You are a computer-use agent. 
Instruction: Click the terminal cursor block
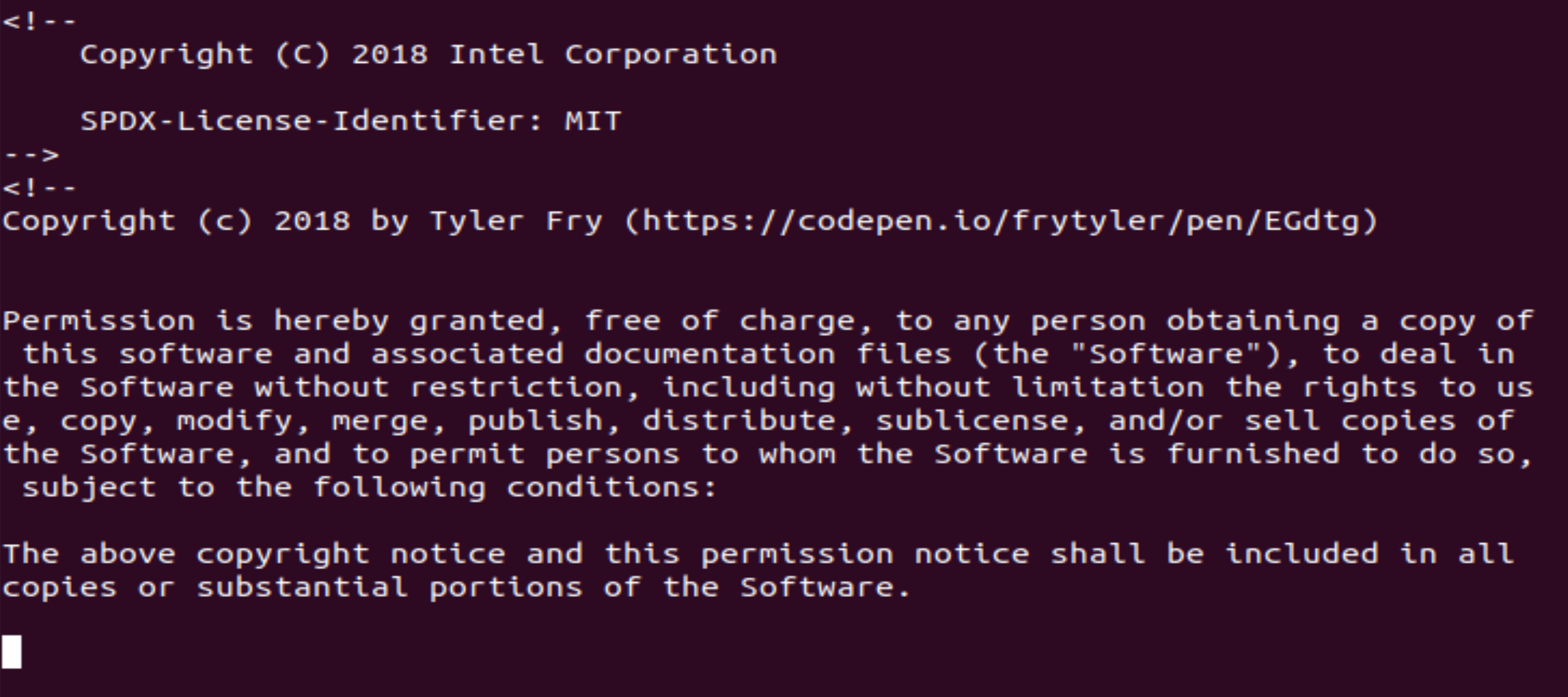coord(11,652)
